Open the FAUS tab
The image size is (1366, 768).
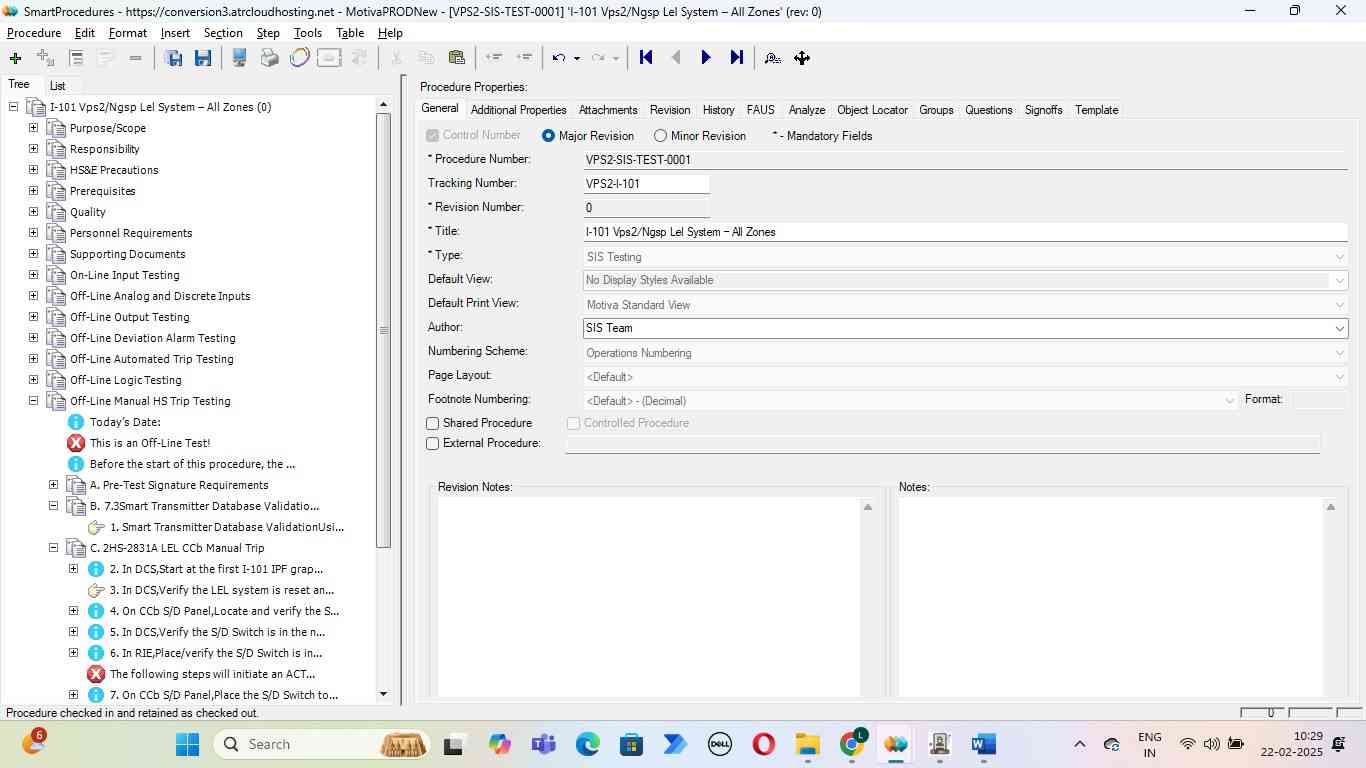click(x=760, y=110)
